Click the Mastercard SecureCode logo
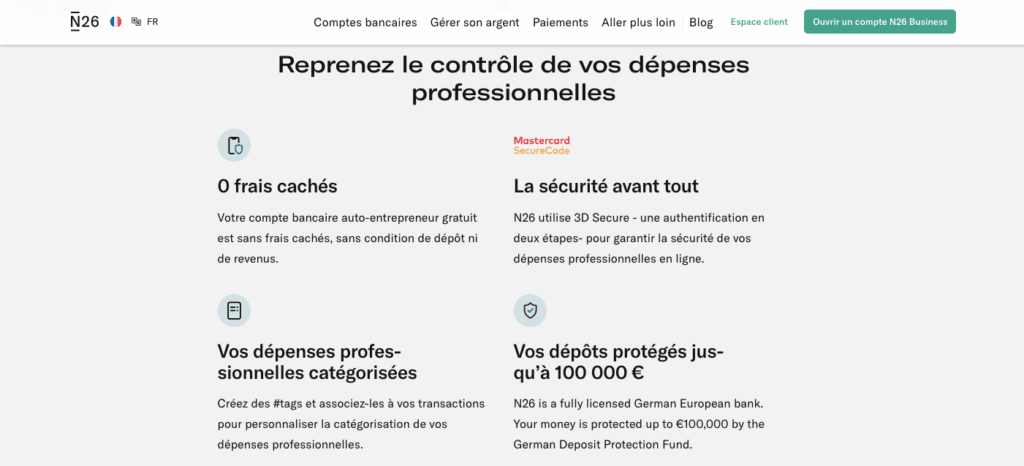The width and height of the screenshot is (1024, 466). pos(541,146)
